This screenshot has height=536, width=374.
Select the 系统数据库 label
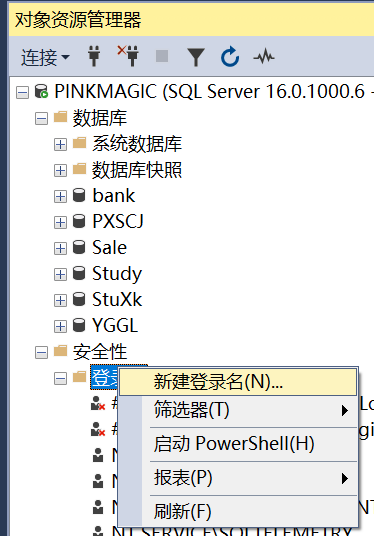(x=137, y=144)
